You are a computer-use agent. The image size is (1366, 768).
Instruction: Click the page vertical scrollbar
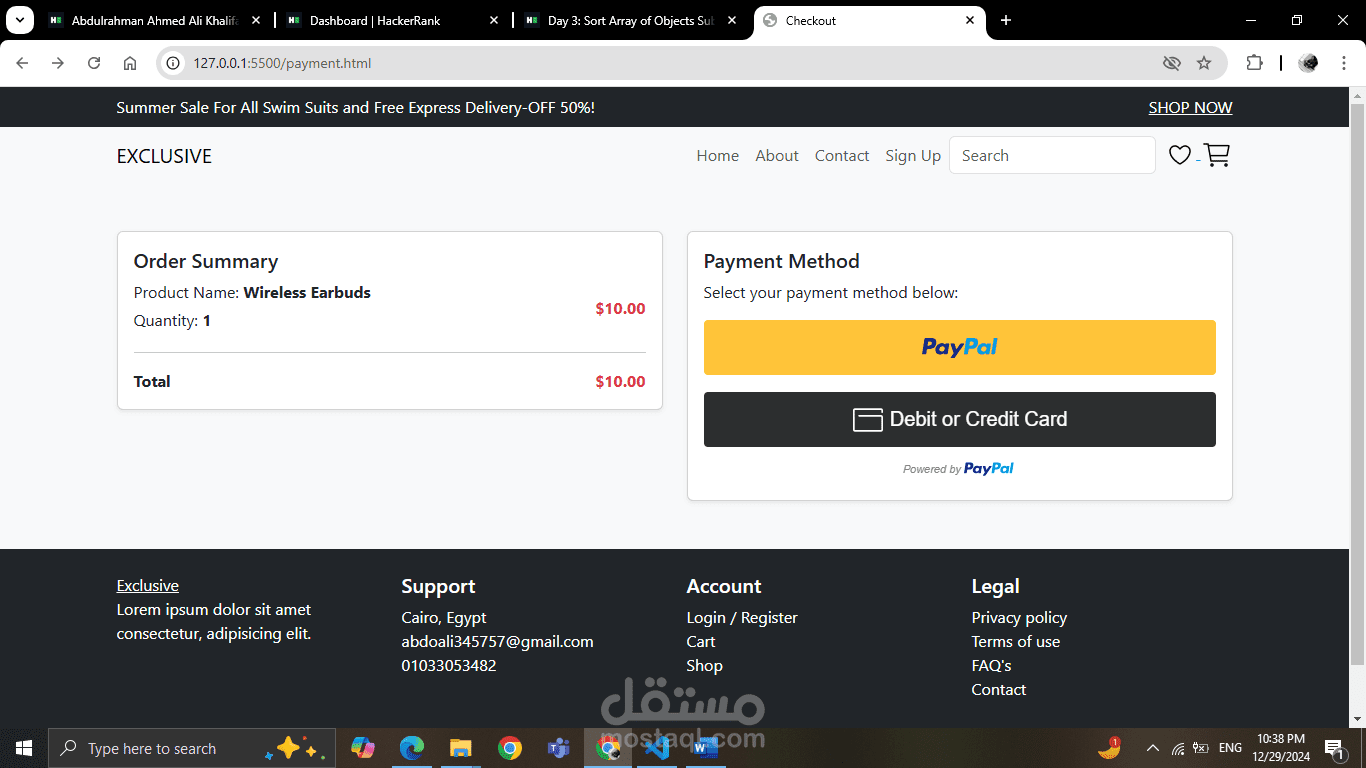[x=1357, y=384]
